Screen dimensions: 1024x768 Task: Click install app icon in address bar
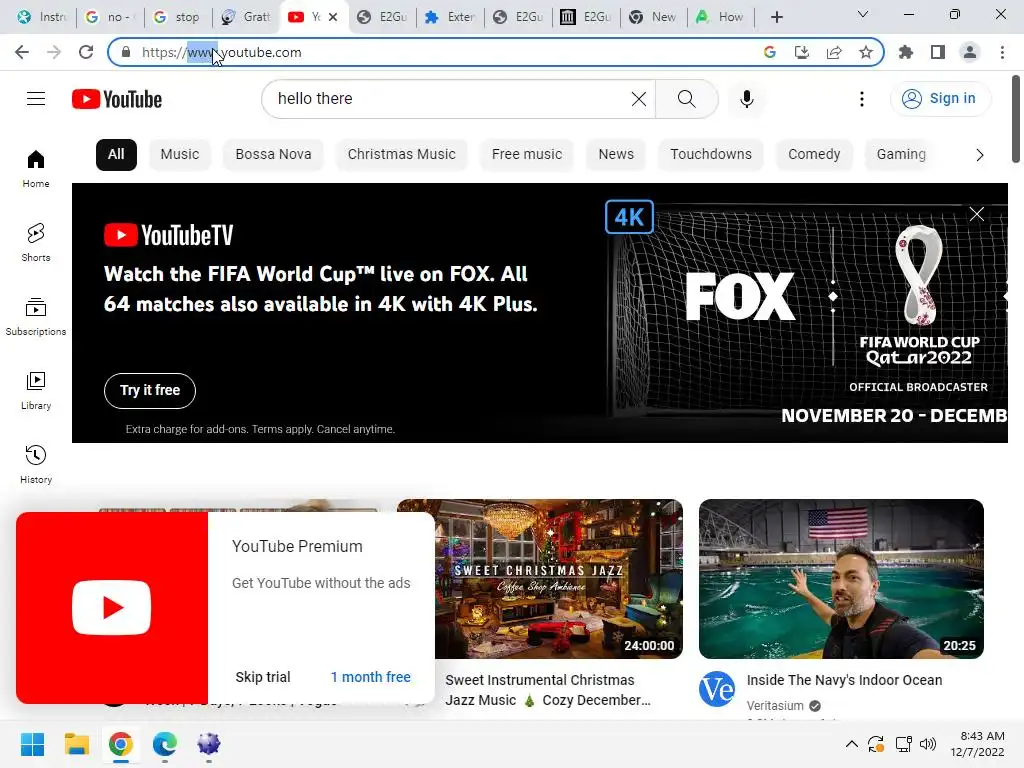click(802, 52)
